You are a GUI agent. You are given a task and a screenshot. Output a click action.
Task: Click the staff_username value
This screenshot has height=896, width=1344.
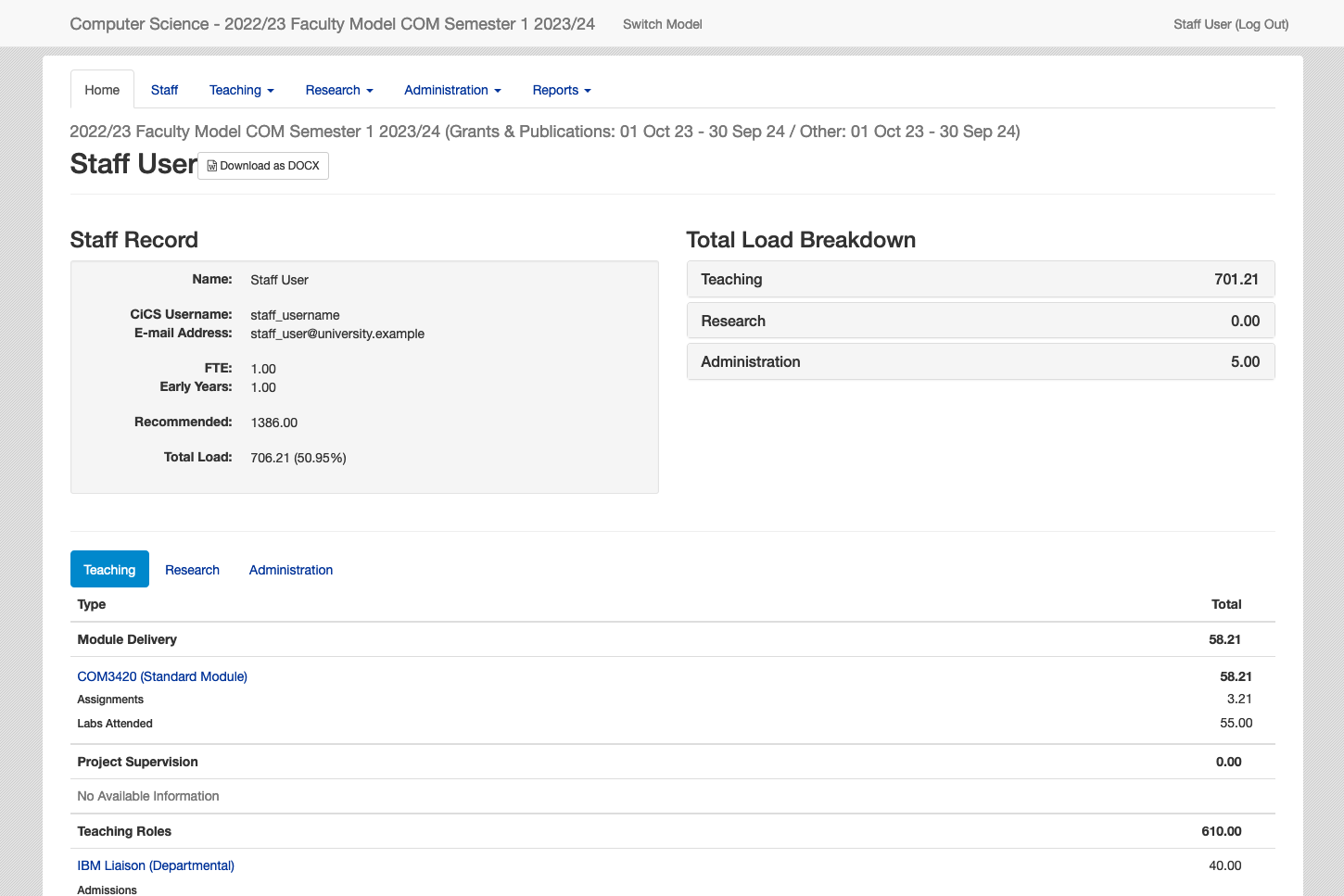[x=295, y=315]
